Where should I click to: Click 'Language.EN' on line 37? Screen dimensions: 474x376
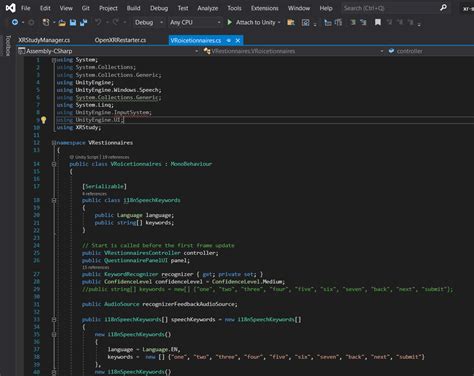click(x=161, y=349)
